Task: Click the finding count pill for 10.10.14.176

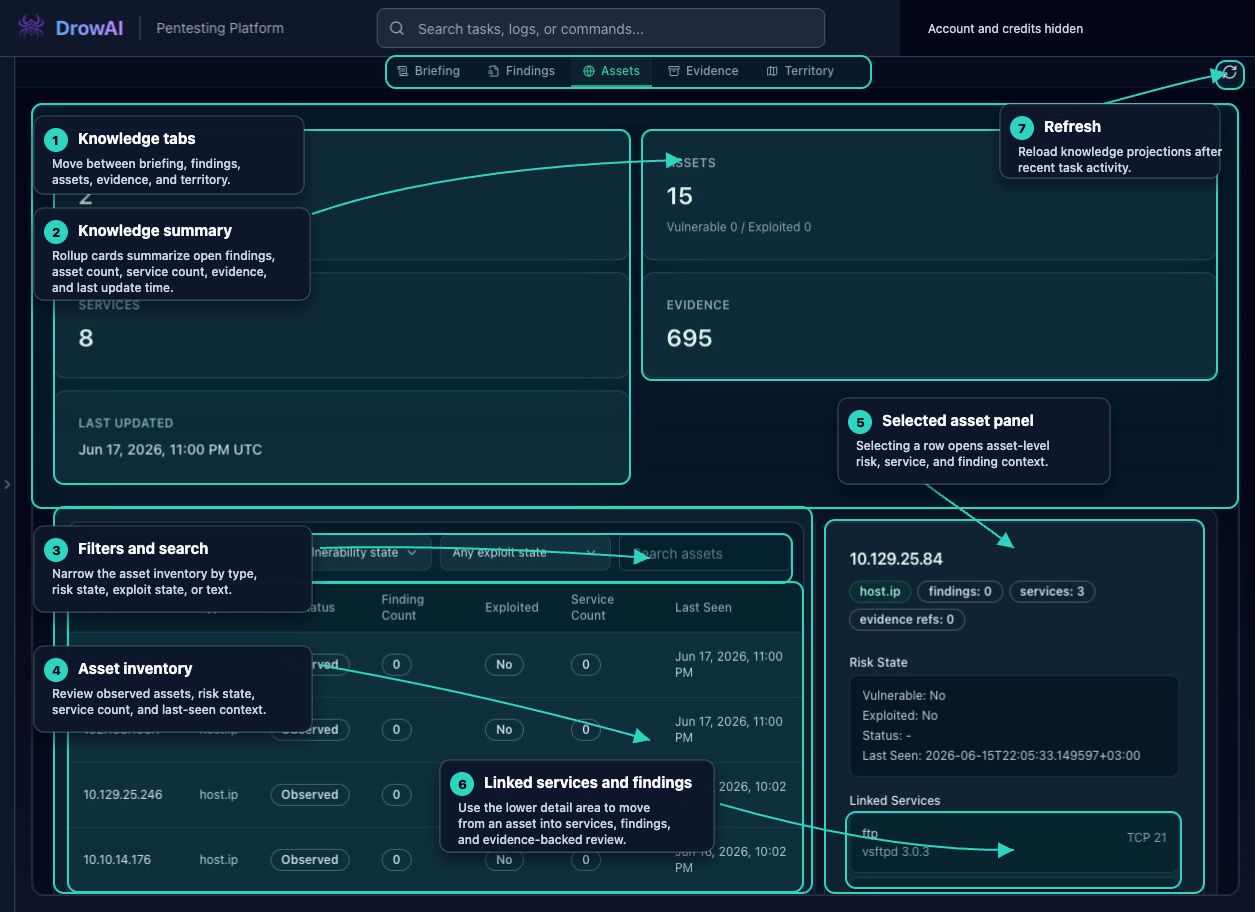Action: tap(396, 860)
